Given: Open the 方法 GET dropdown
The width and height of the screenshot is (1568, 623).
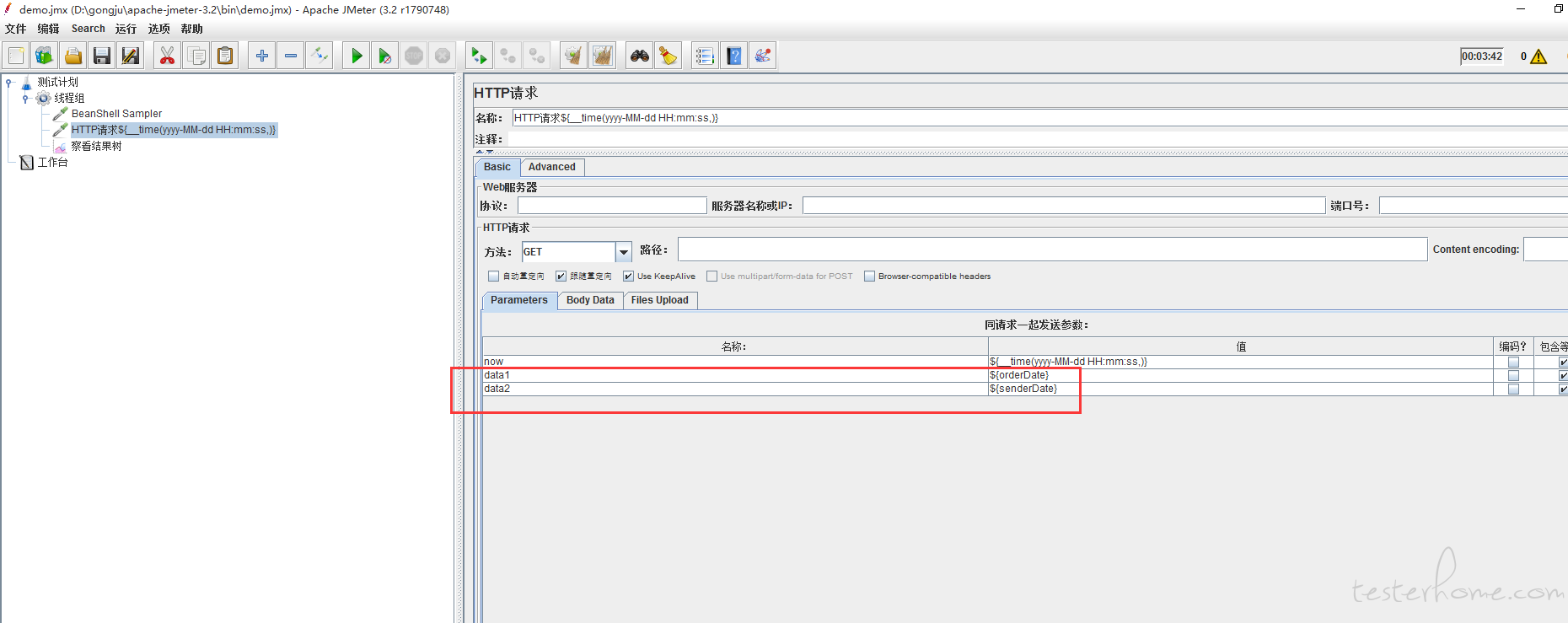Looking at the screenshot, I should click(624, 252).
